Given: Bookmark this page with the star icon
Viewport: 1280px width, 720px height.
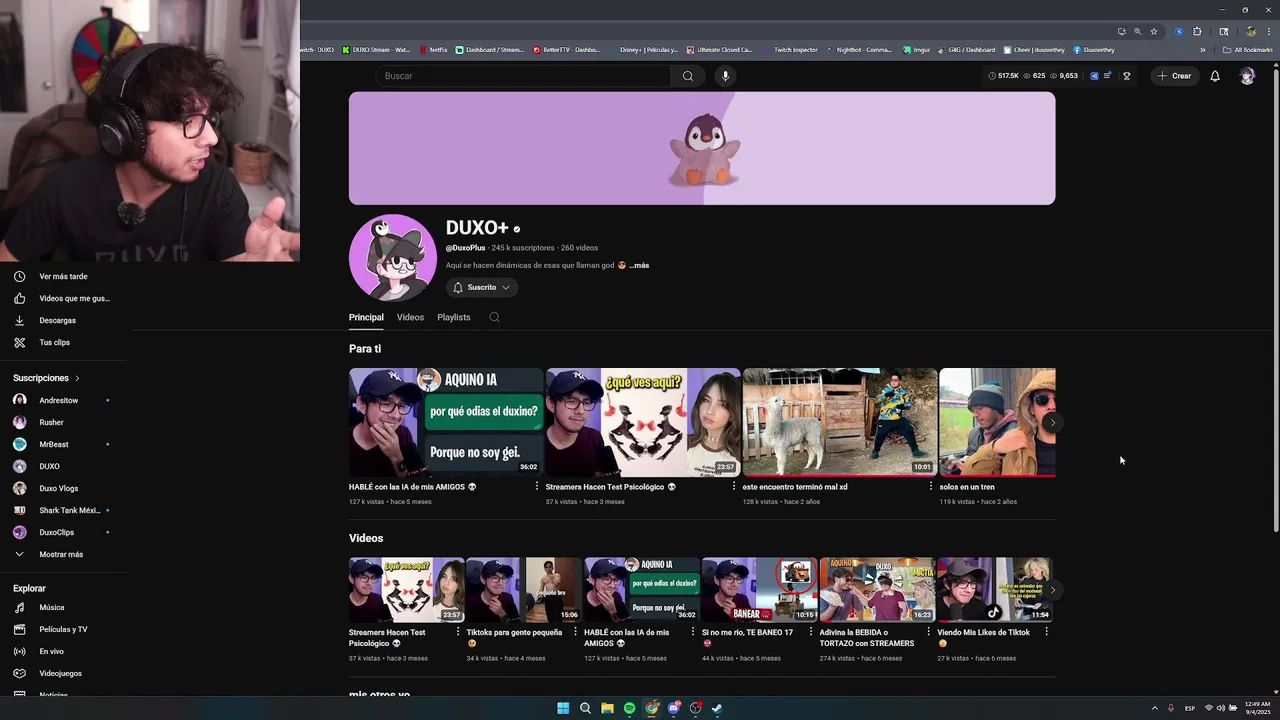Looking at the screenshot, I should click(x=1153, y=31).
